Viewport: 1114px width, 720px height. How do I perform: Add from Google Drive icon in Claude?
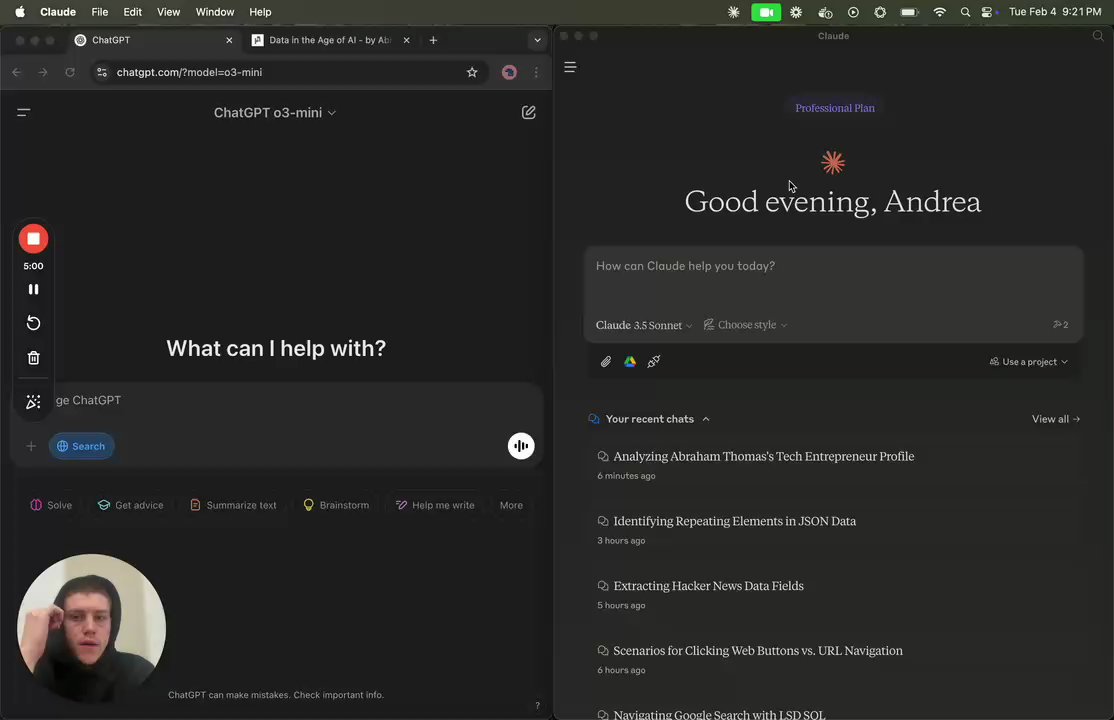(629, 362)
